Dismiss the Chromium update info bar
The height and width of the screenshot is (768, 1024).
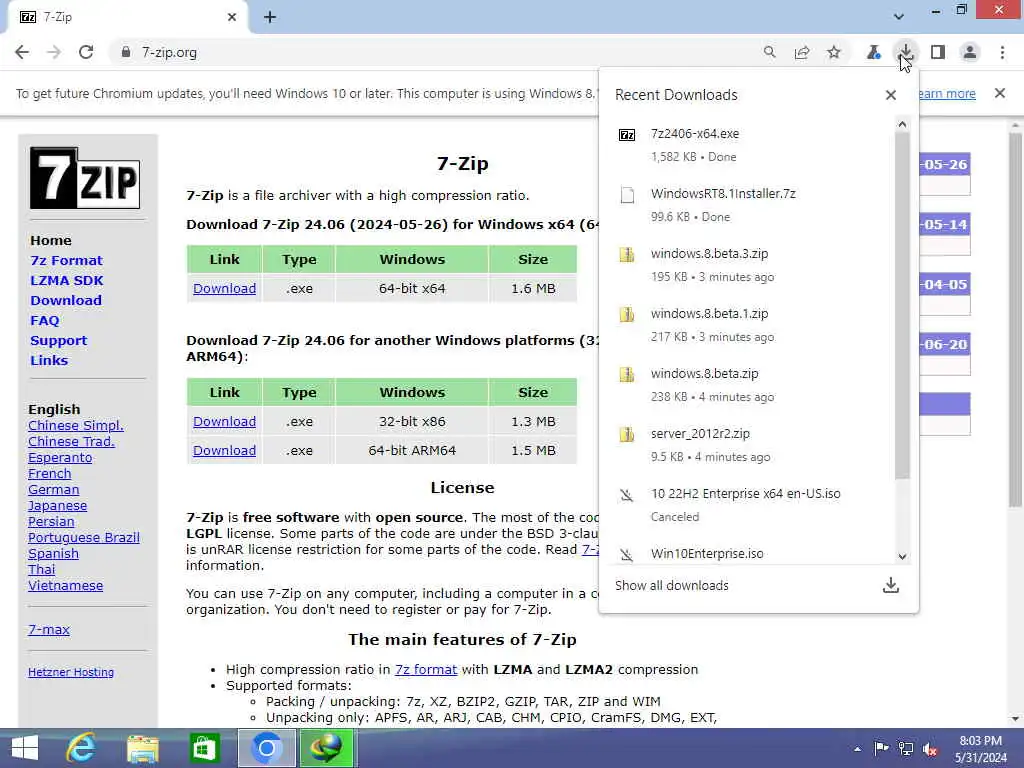[x=1000, y=93]
